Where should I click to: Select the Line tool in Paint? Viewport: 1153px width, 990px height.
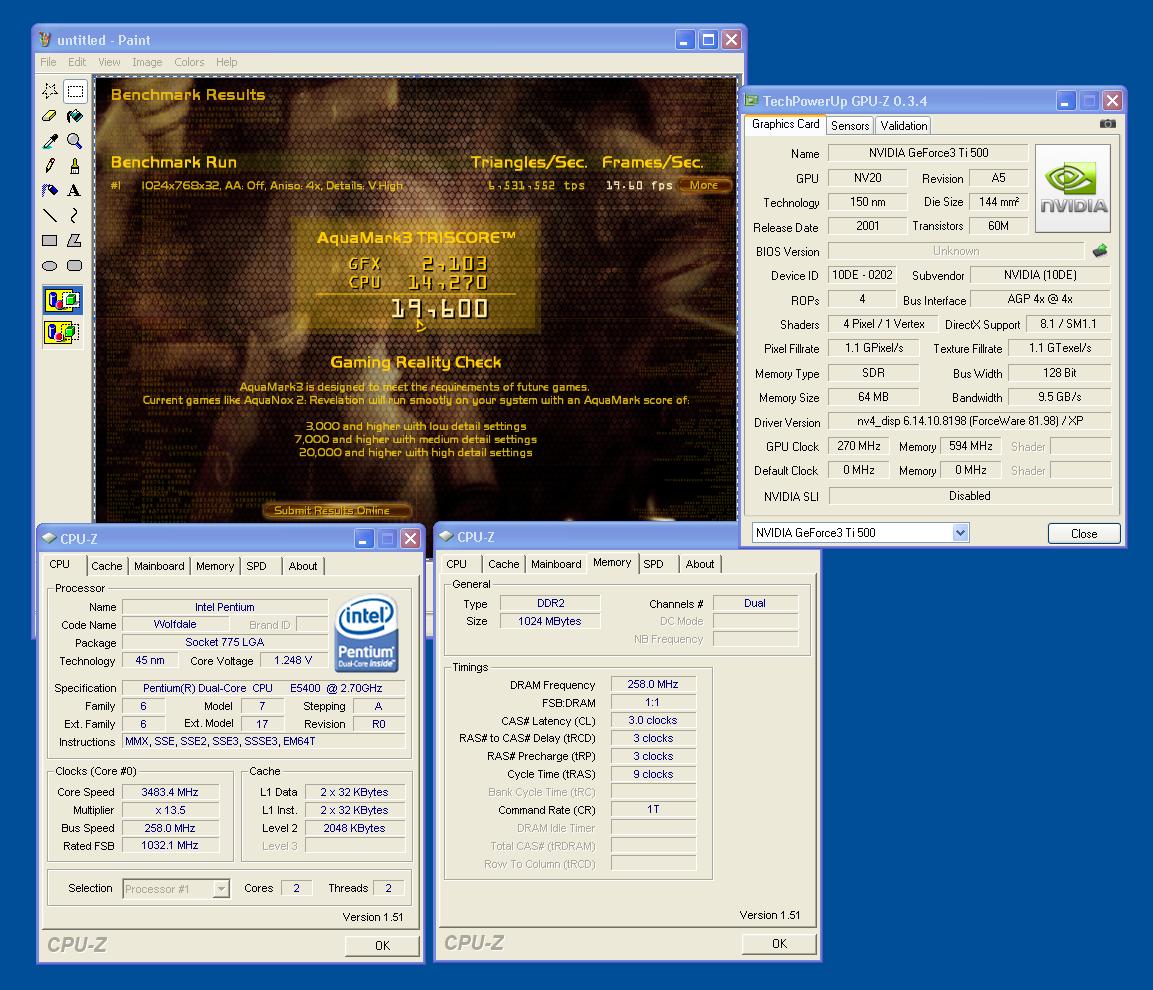pyautogui.click(x=50, y=216)
